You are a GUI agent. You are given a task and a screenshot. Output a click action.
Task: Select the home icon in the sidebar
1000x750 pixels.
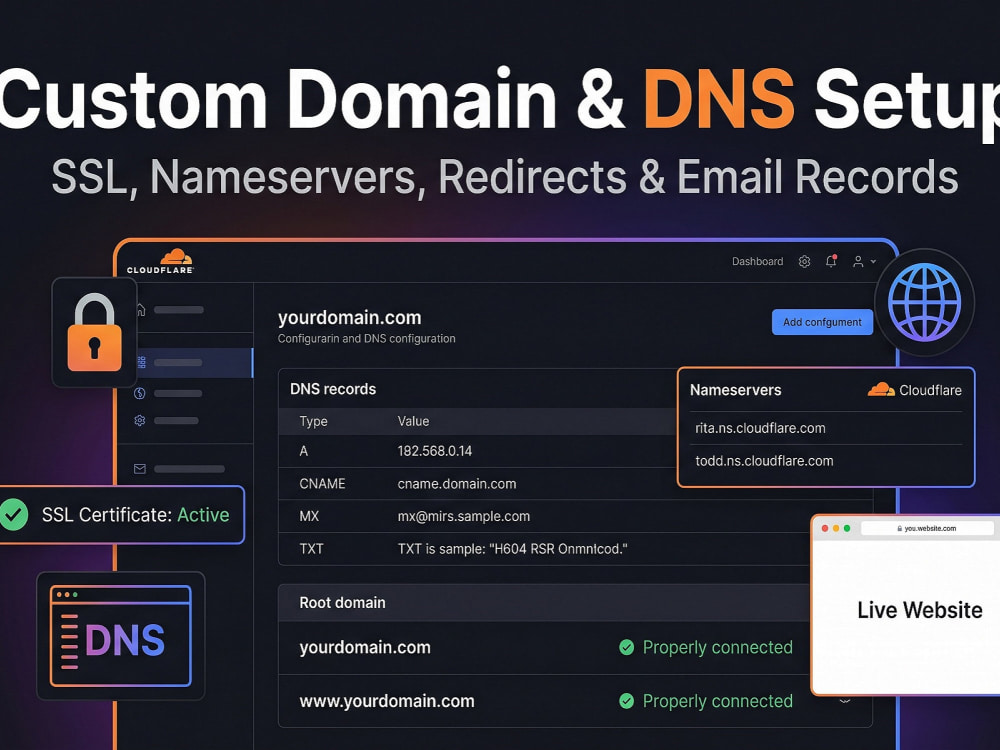[x=141, y=310]
